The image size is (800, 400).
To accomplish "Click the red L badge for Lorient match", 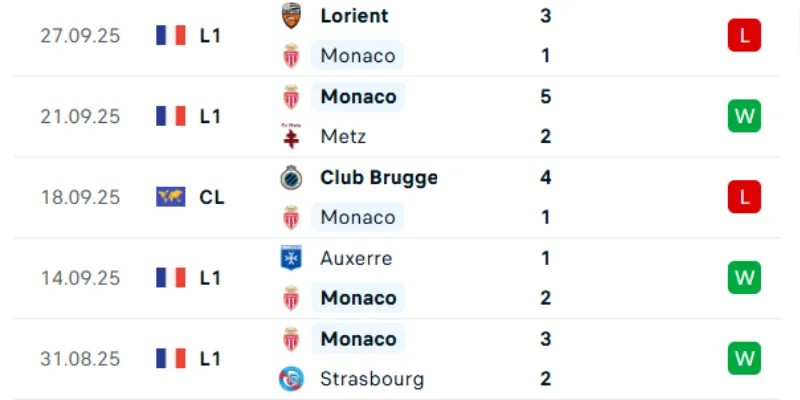I will click(x=744, y=35).
